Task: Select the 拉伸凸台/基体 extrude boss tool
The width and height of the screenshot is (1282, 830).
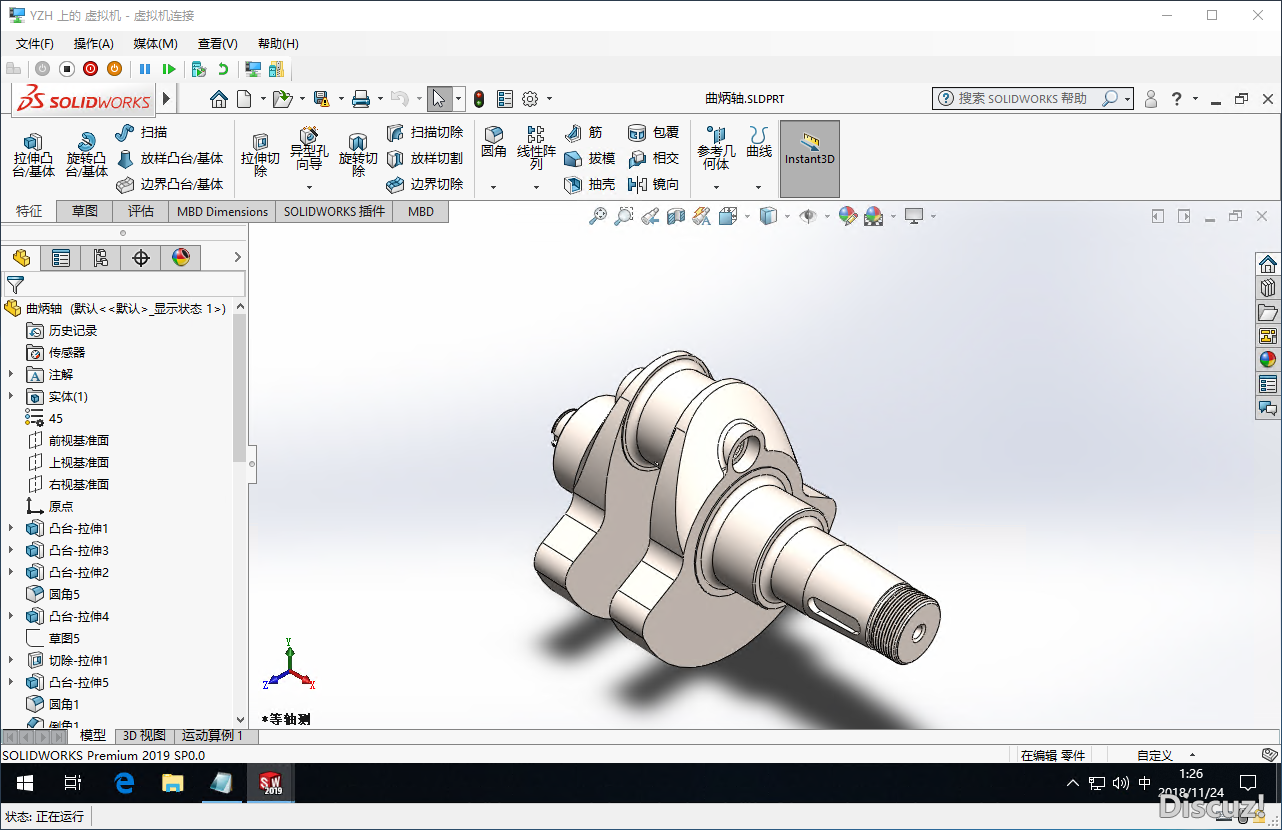Action: (x=34, y=155)
